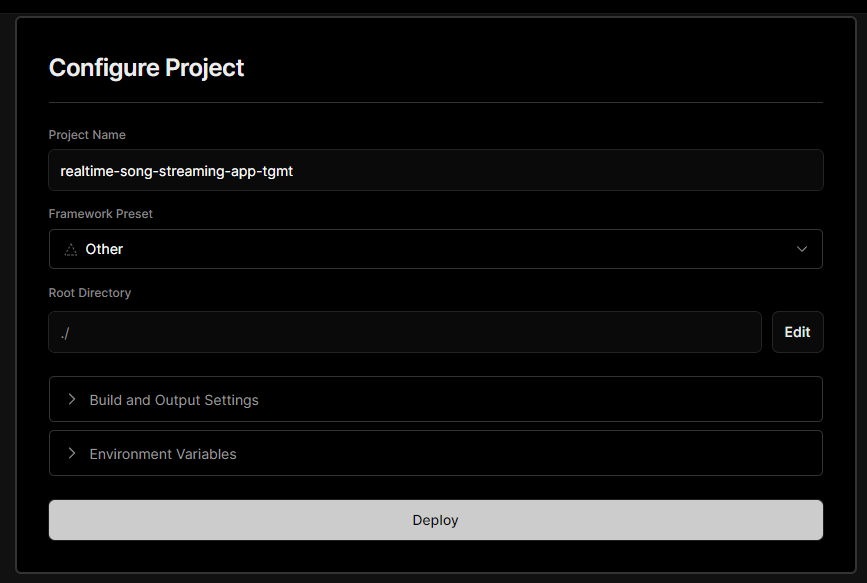The image size is (867, 583).
Task: Click chevron icon beside Environment Variables
Action: pos(72,454)
